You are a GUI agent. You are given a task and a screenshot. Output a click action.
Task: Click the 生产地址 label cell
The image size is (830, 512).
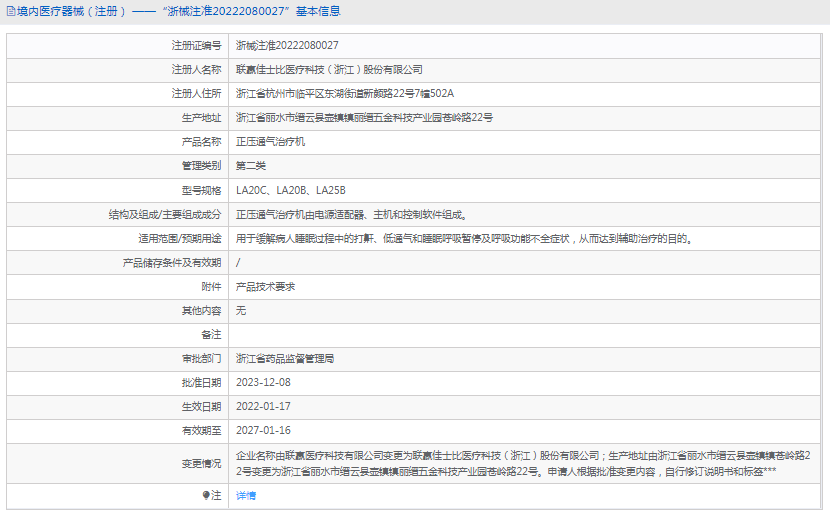(118, 118)
